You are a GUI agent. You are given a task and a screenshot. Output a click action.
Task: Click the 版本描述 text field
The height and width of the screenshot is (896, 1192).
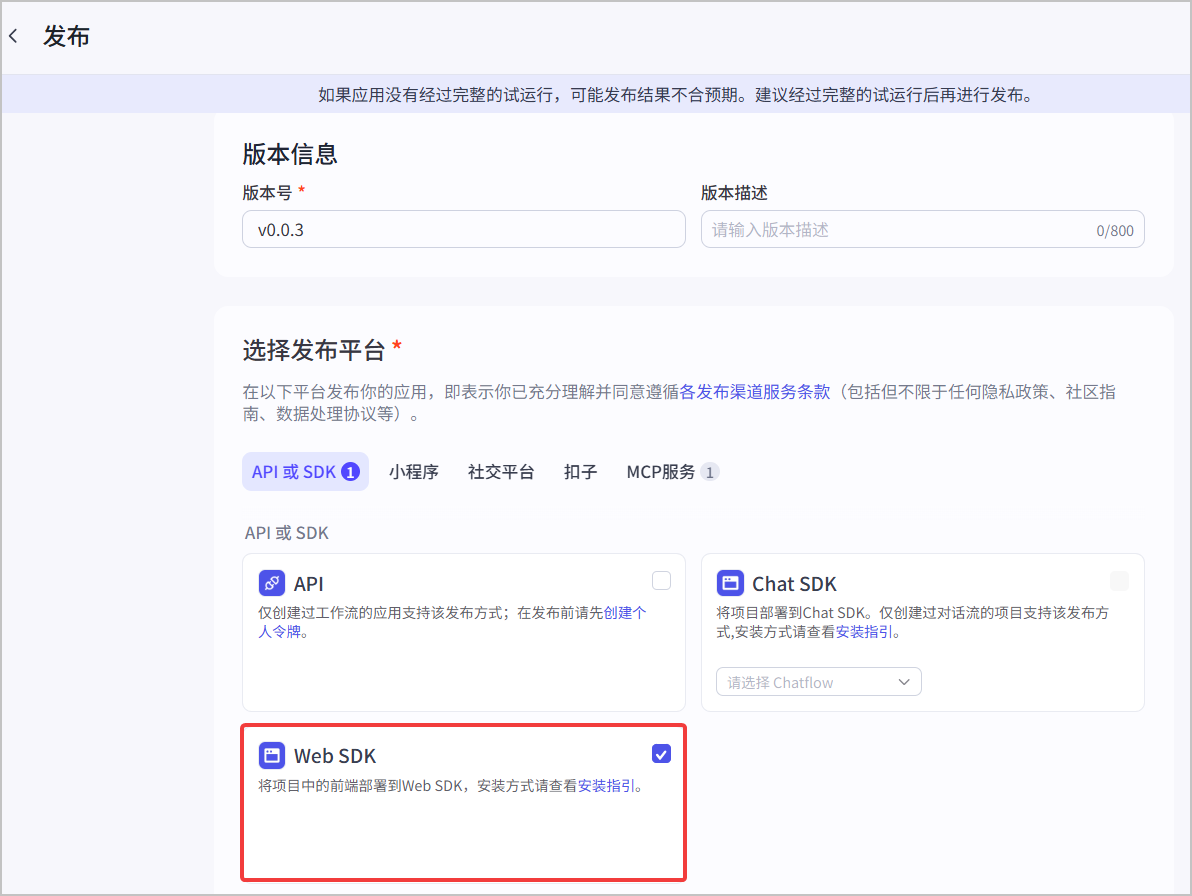(x=922, y=230)
